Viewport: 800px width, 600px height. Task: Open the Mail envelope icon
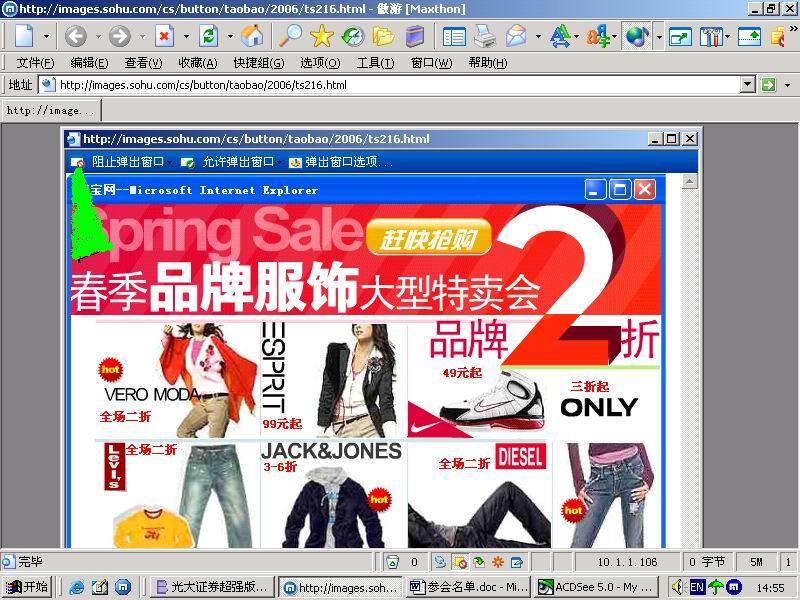point(516,36)
